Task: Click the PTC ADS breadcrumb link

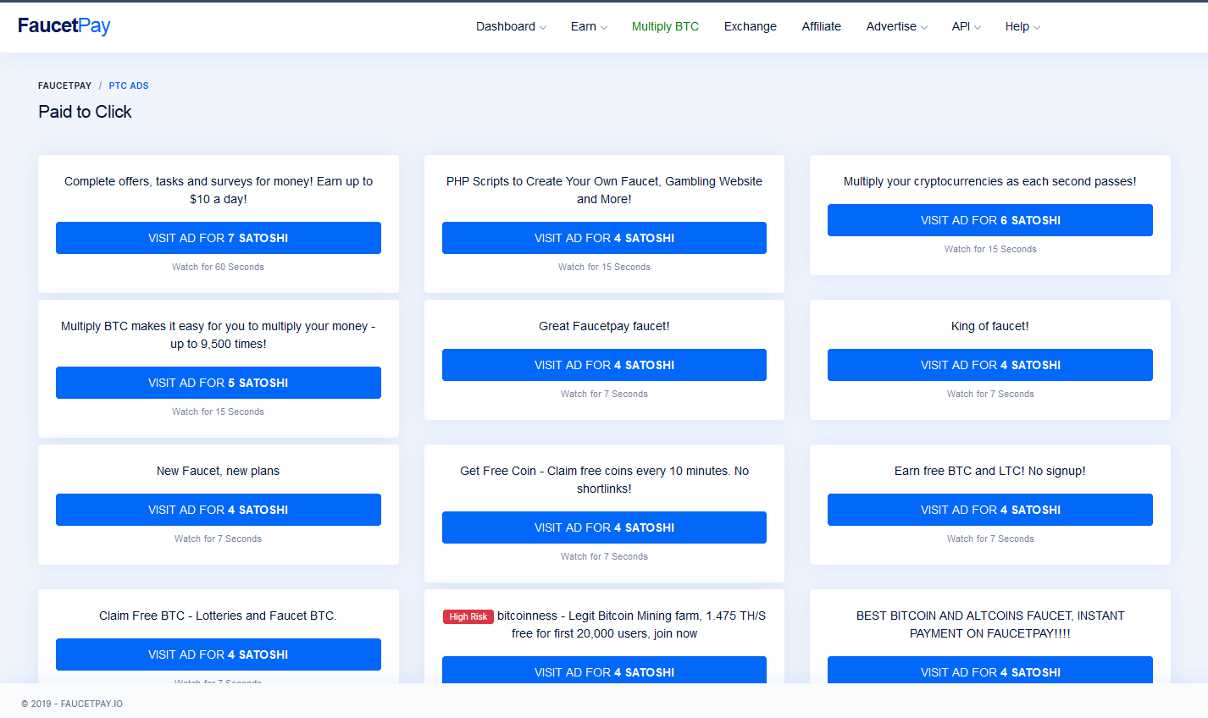Action: click(128, 85)
